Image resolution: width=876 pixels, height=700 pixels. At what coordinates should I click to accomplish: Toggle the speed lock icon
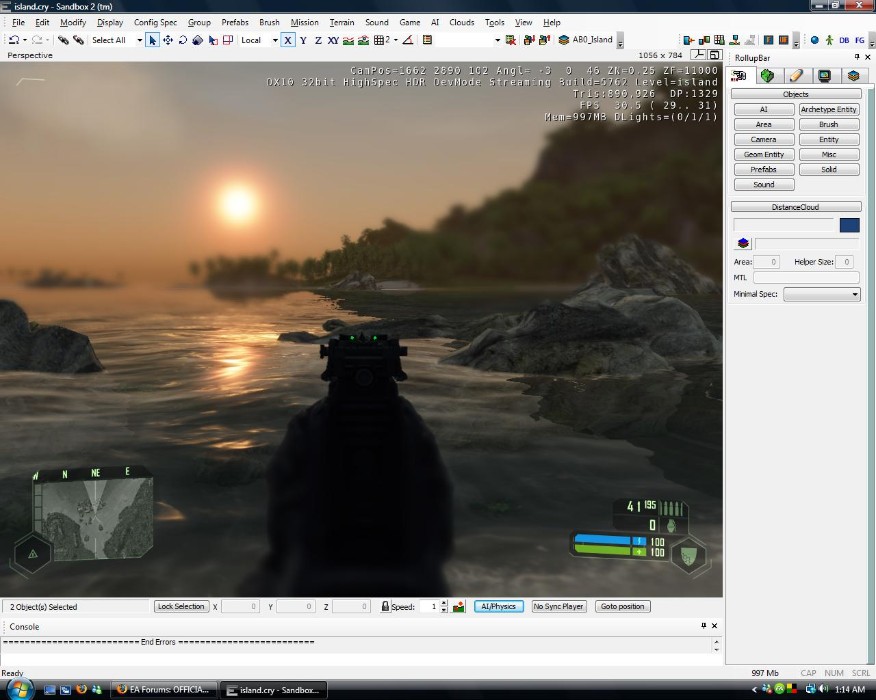pos(385,606)
